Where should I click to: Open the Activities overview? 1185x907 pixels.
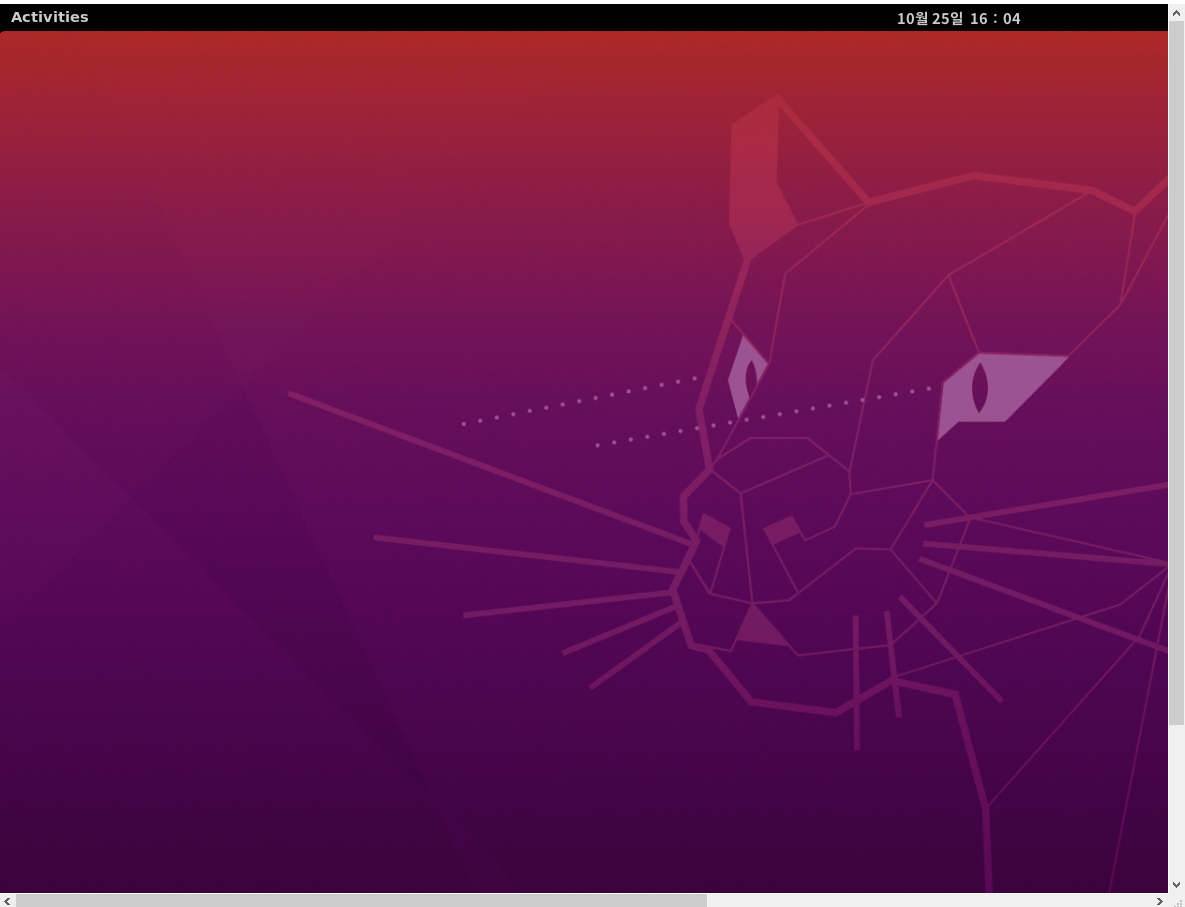coord(50,17)
